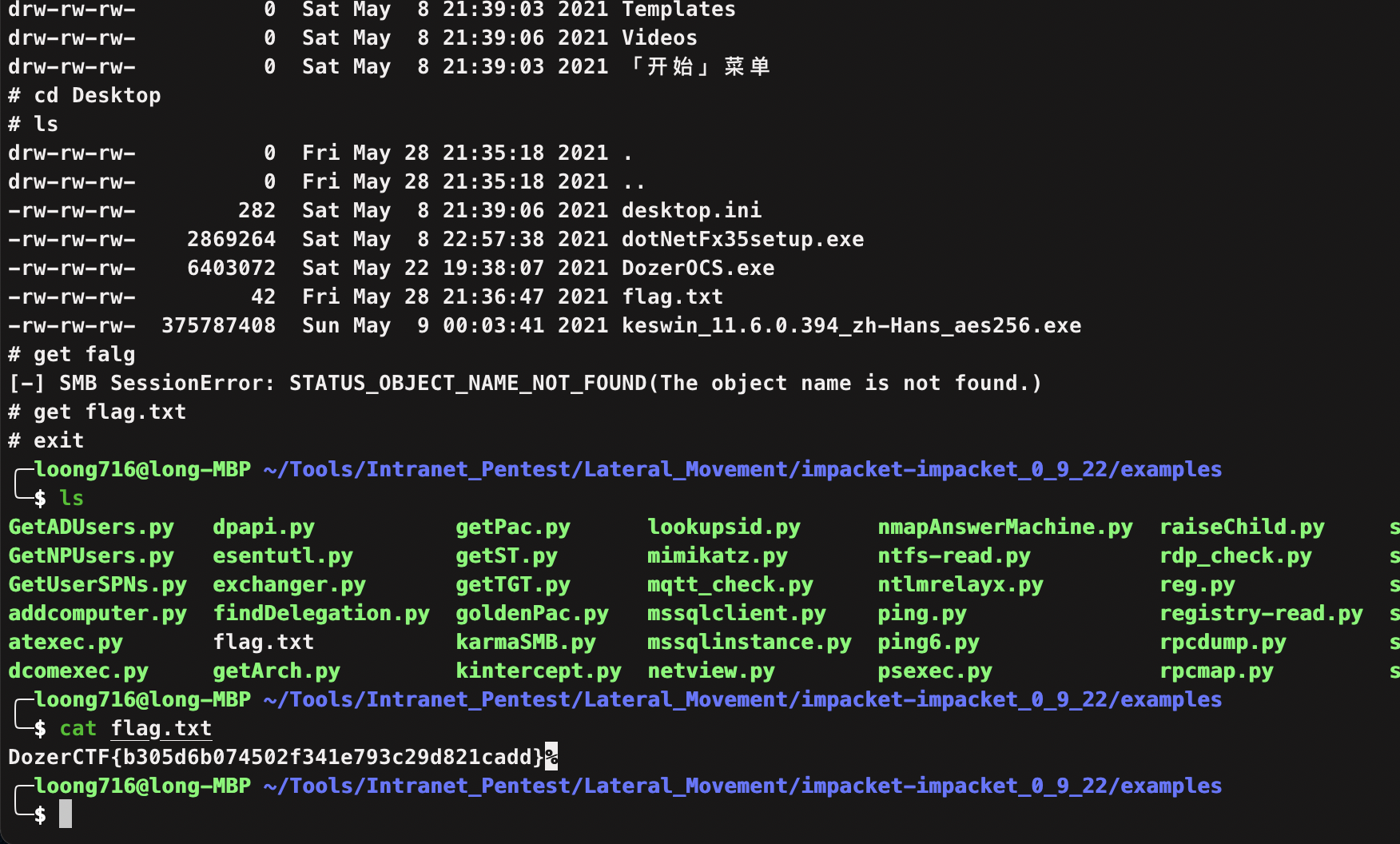1400x844 pixels.
Task: Click the SMB SessionError message line
Action: [525, 383]
